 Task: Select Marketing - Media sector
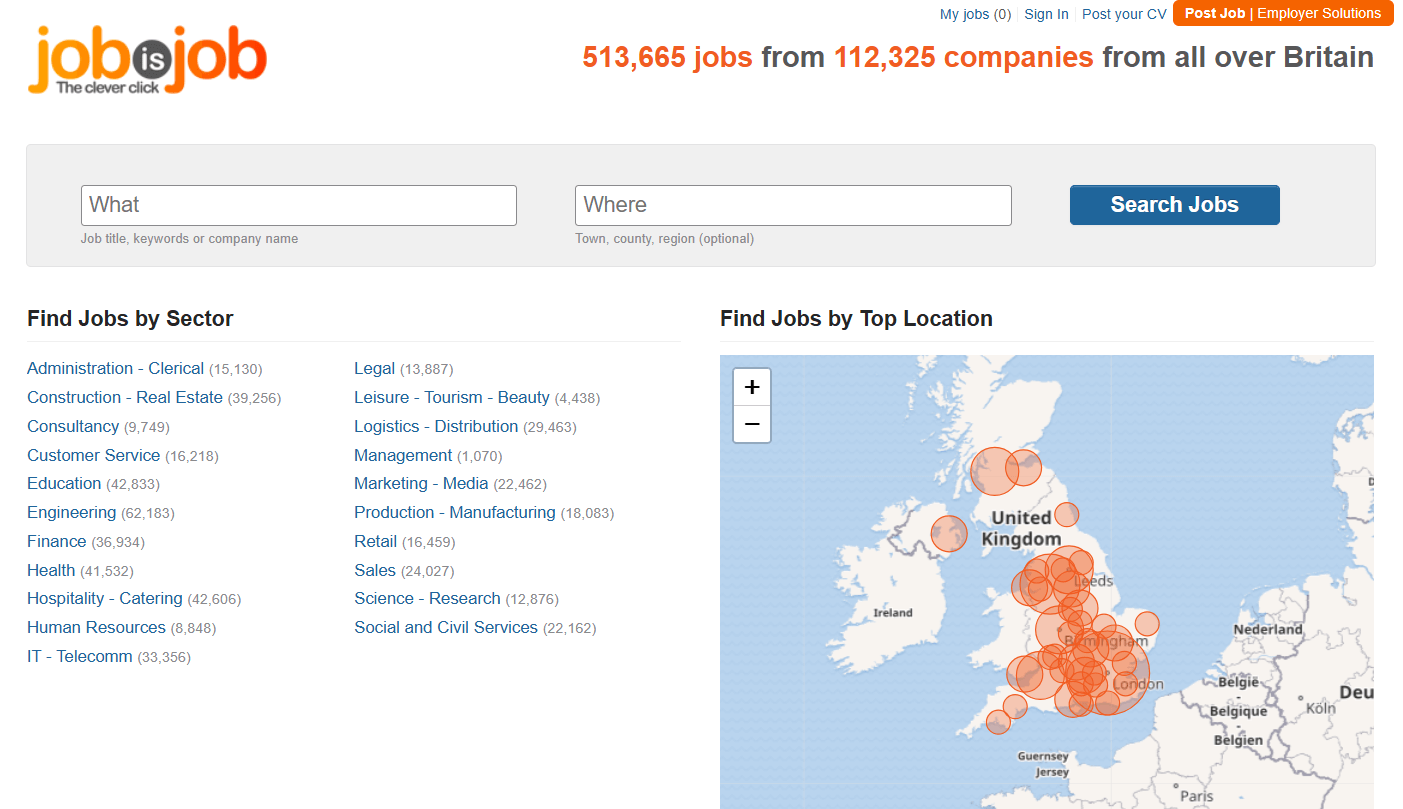pos(421,483)
